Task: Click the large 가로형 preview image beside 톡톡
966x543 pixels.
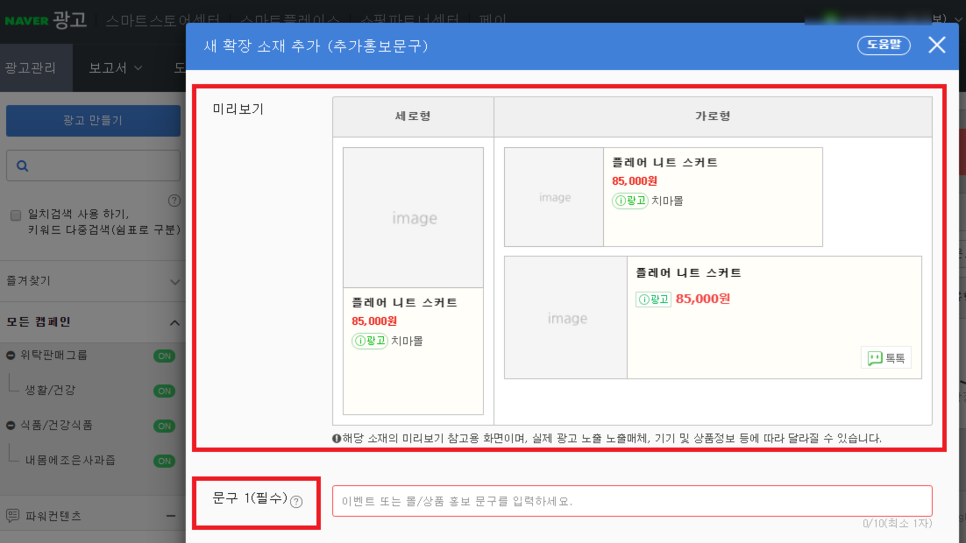Action: click(x=566, y=318)
